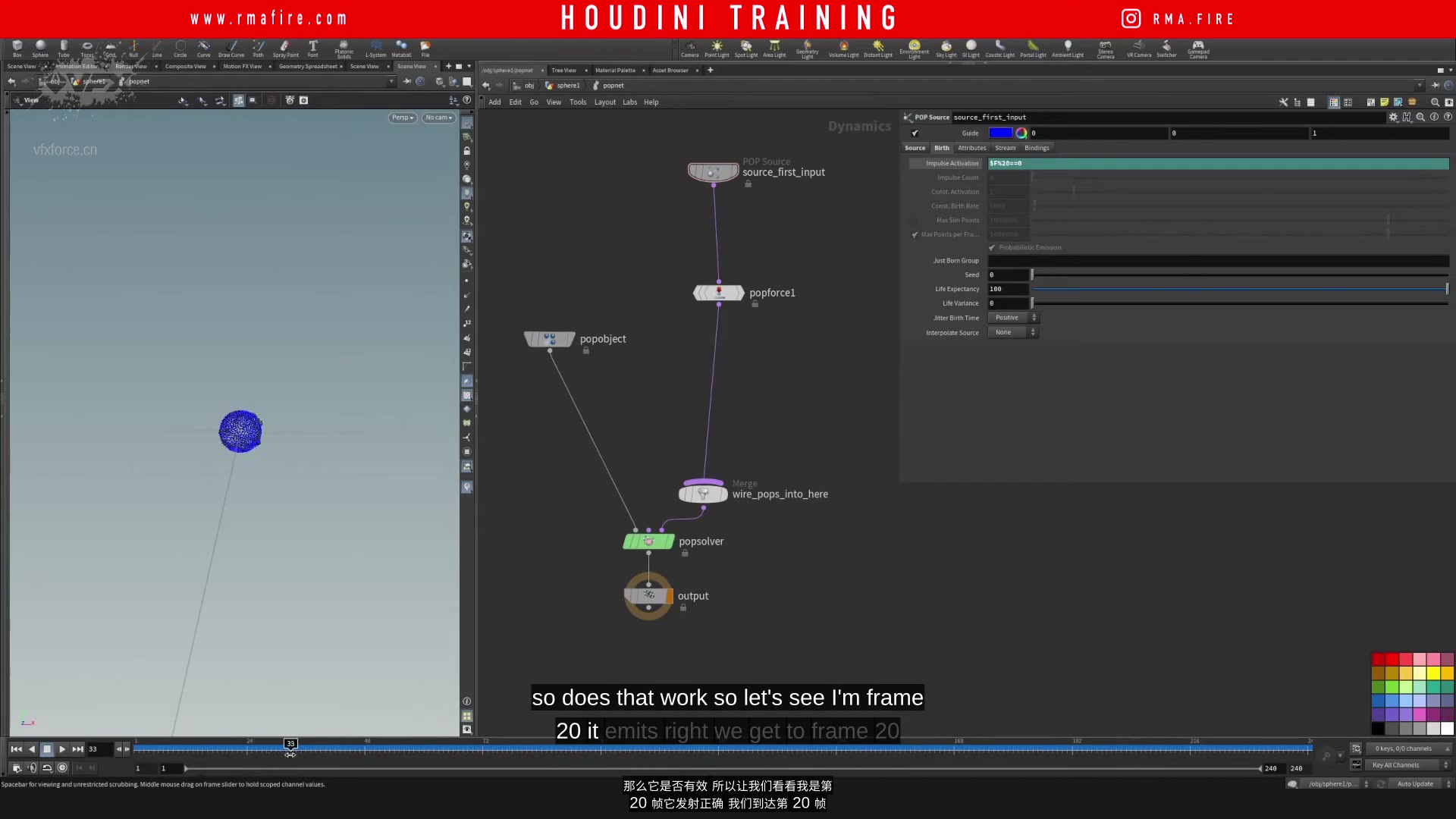
Task: Add a Sky Light from the shelf
Action: [x=946, y=49]
